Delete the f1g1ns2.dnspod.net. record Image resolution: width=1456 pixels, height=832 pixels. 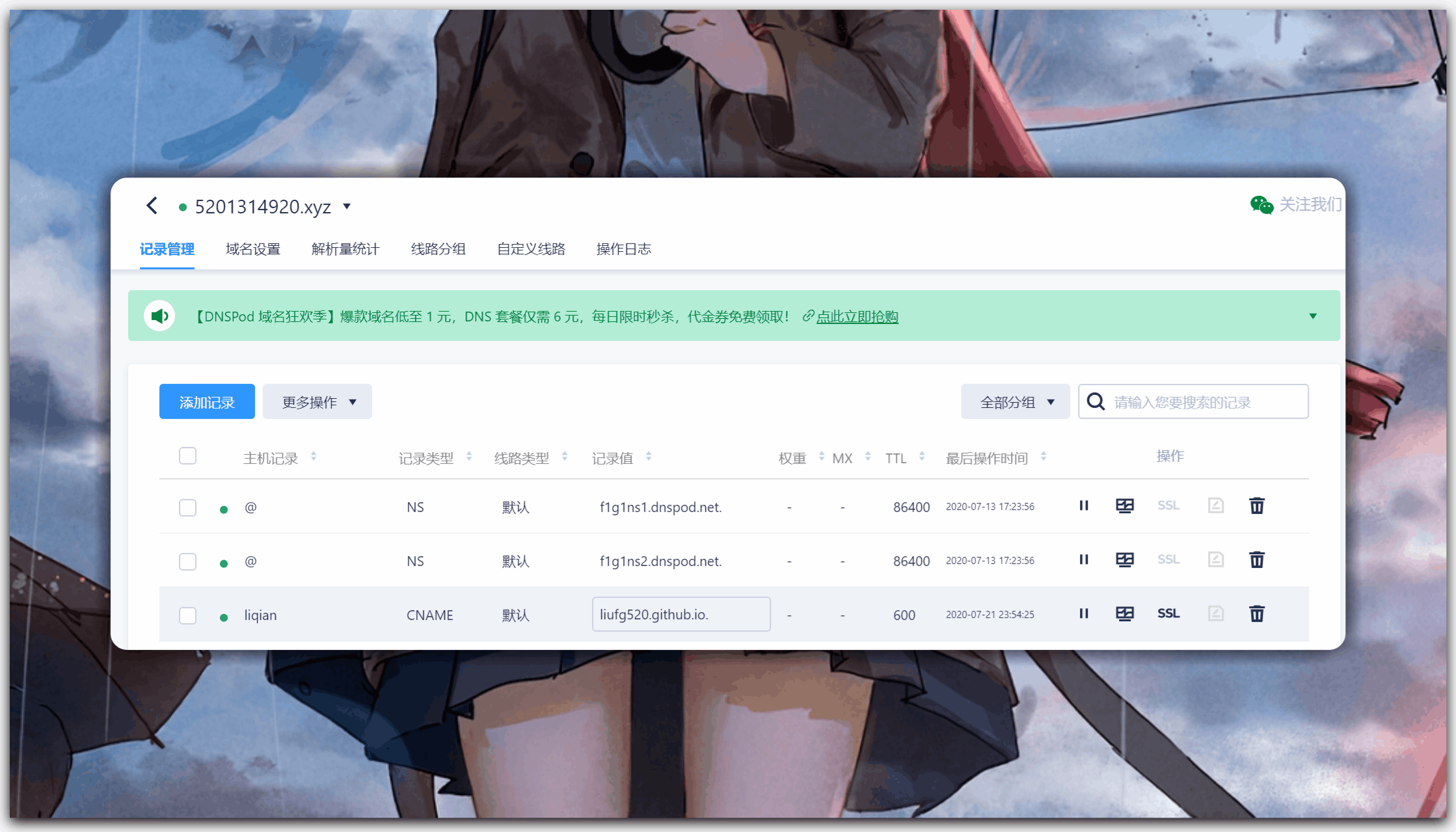1257,559
